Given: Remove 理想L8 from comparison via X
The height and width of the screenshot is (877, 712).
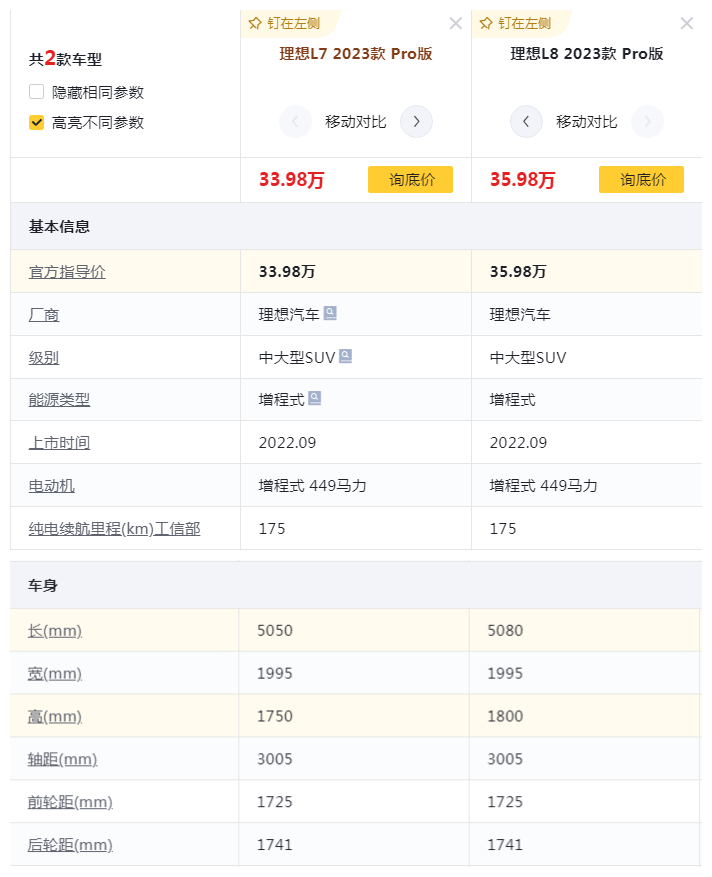Looking at the screenshot, I should [687, 23].
